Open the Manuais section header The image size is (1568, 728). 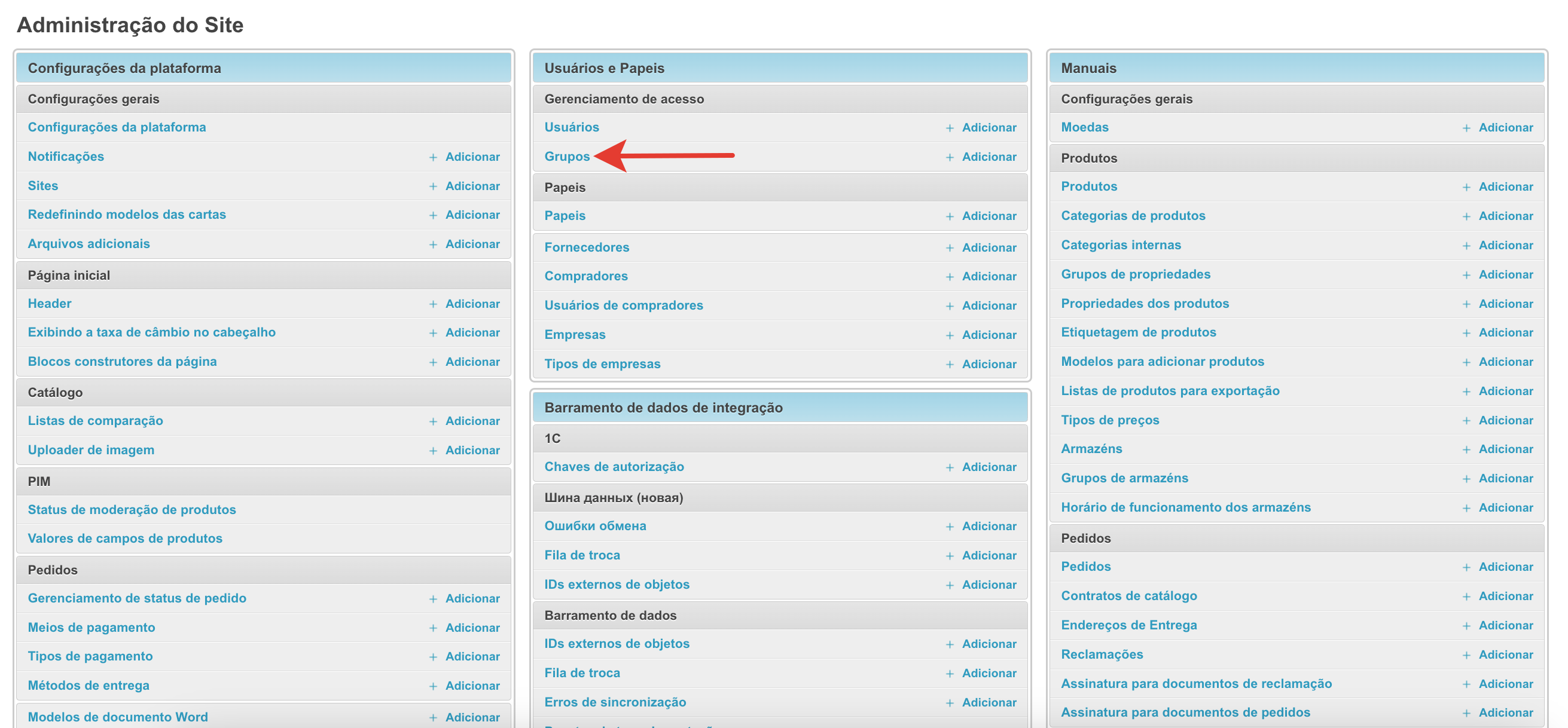click(1088, 68)
